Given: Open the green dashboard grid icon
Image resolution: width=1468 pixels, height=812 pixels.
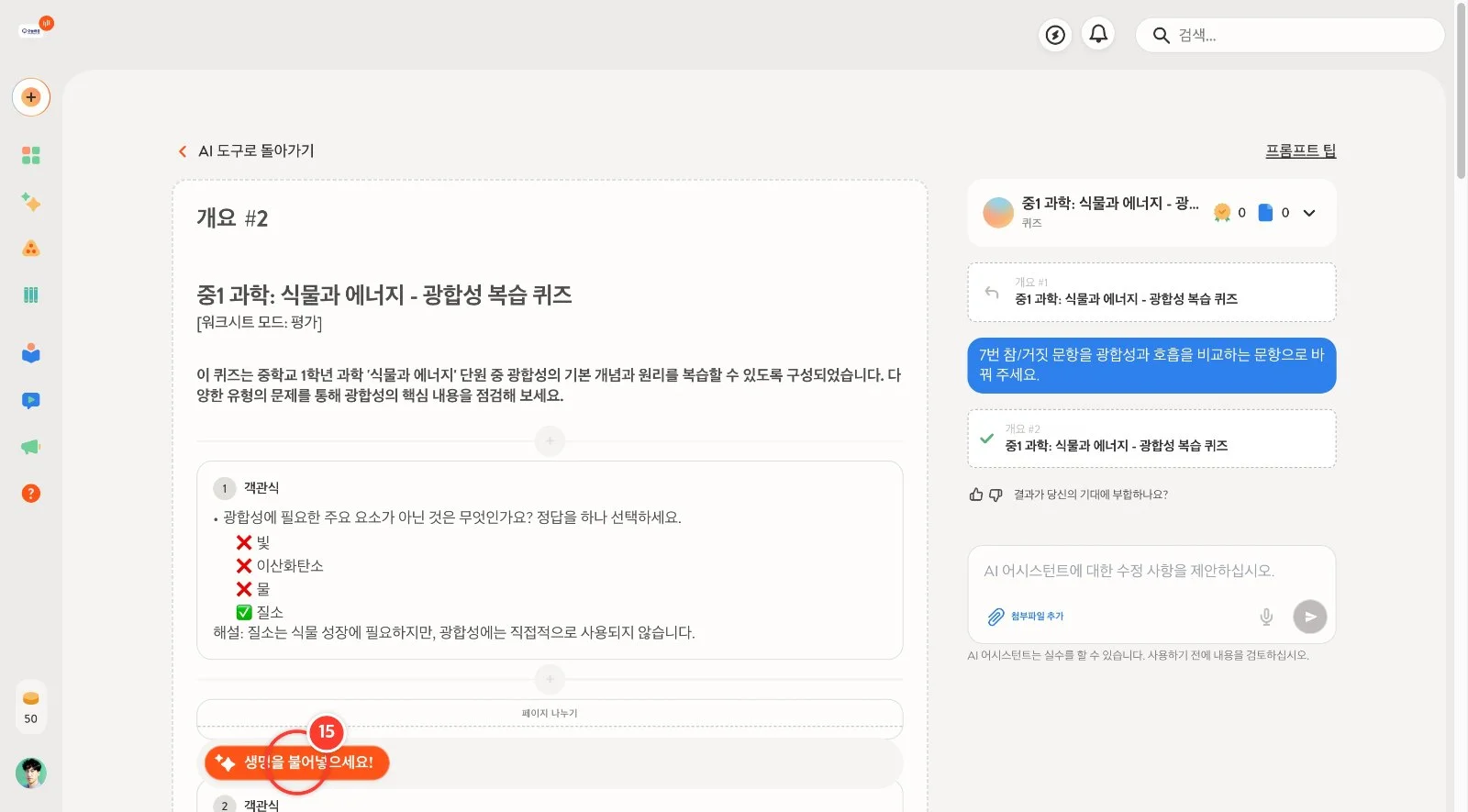Looking at the screenshot, I should (31, 155).
